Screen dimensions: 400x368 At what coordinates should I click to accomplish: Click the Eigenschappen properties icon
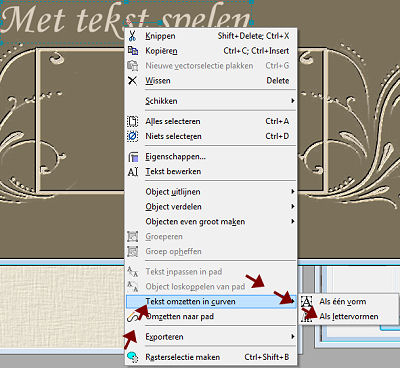click(133, 157)
